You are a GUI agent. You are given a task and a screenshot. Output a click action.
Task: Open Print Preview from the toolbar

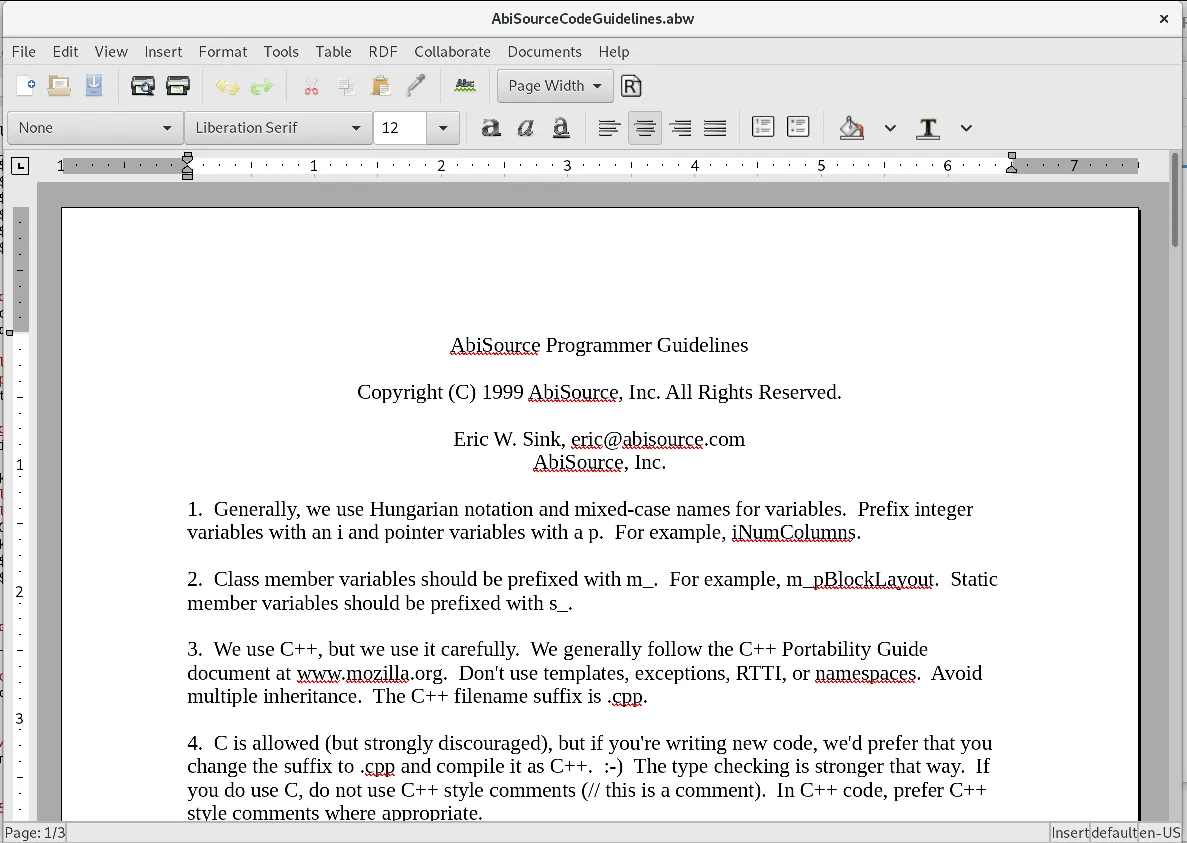[143, 86]
